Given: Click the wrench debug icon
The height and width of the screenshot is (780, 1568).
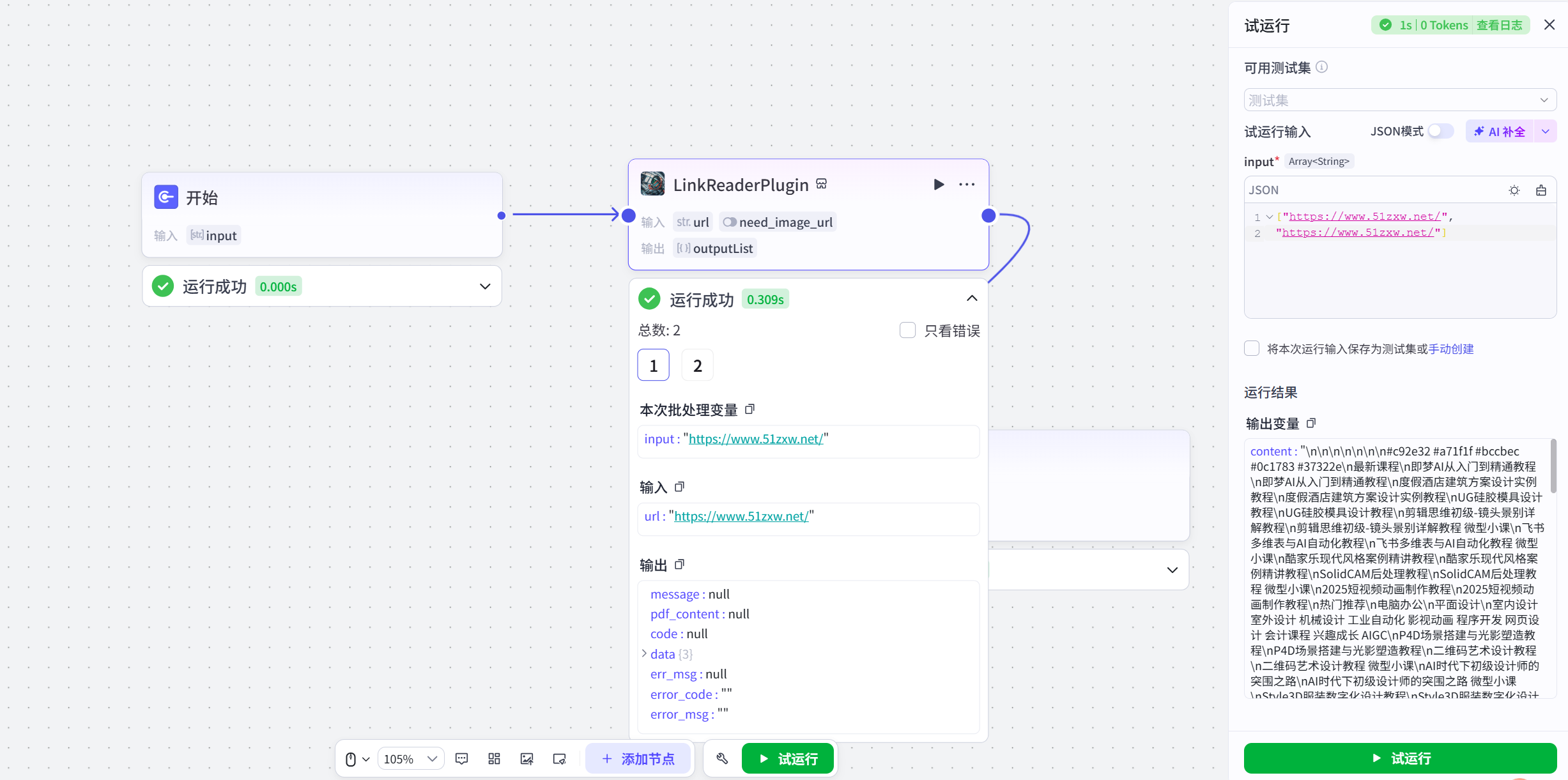Looking at the screenshot, I should tap(722, 759).
